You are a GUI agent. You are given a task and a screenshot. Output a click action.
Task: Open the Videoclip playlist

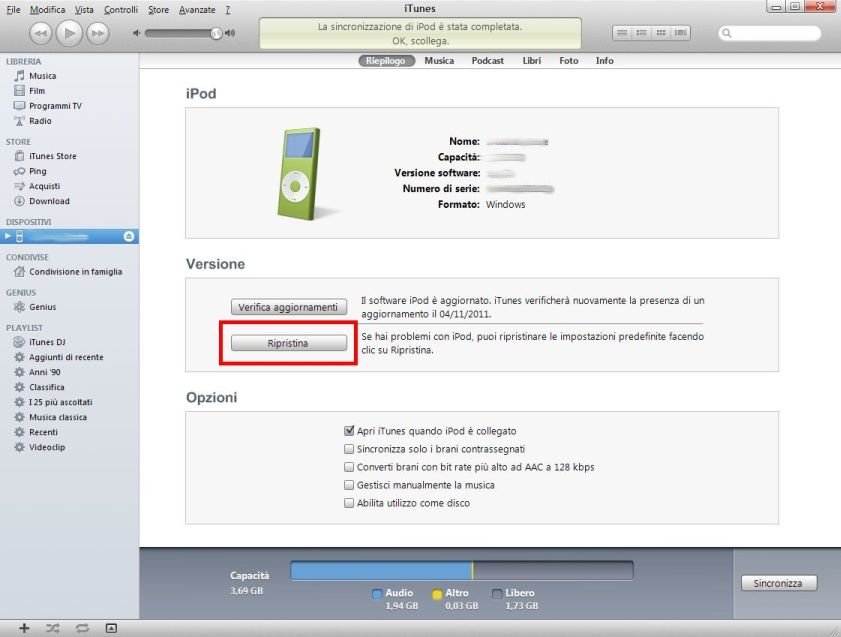[47, 447]
